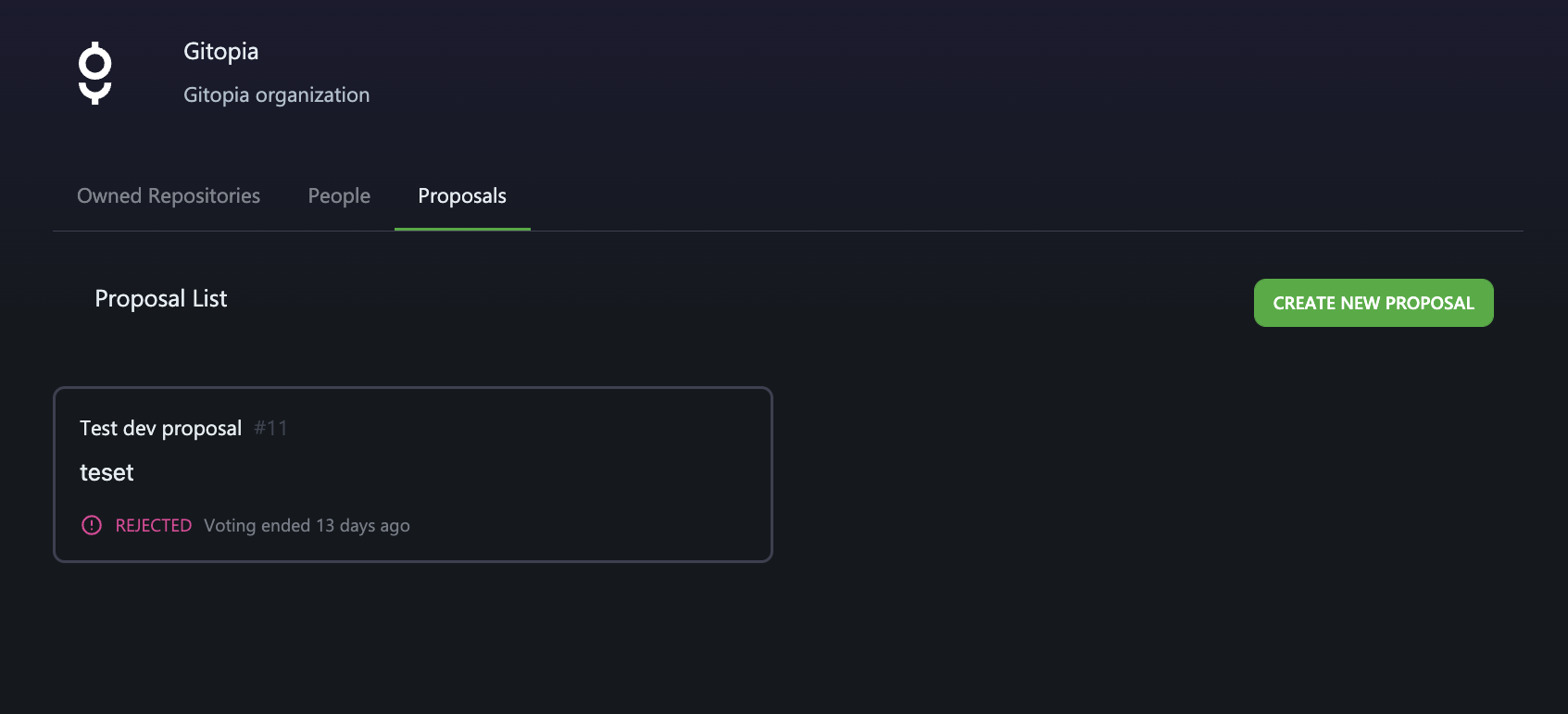Viewport: 1568px width, 714px height.
Task: Click the word PROPOSAL on the green button
Action: click(1430, 303)
